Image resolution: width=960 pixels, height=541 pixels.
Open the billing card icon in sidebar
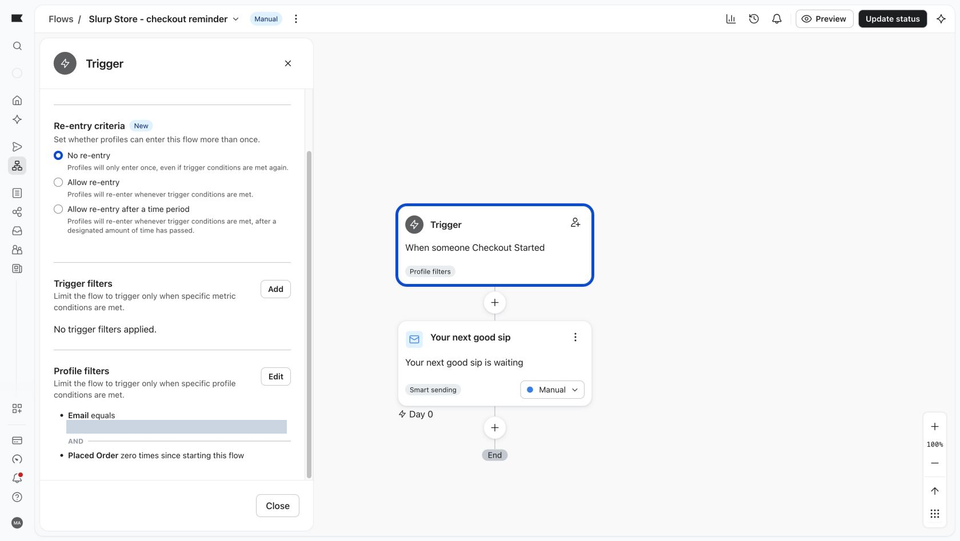click(x=17, y=440)
